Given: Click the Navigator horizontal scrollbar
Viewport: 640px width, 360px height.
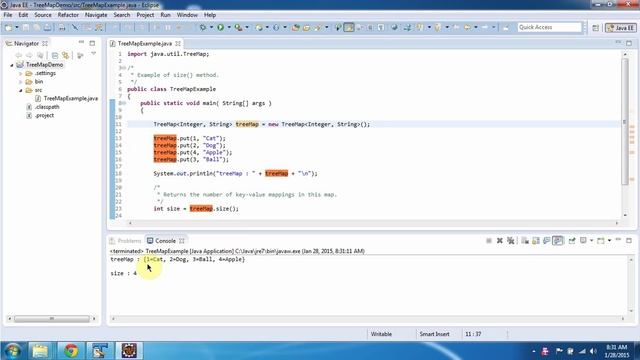Looking at the screenshot, I should [52, 319].
